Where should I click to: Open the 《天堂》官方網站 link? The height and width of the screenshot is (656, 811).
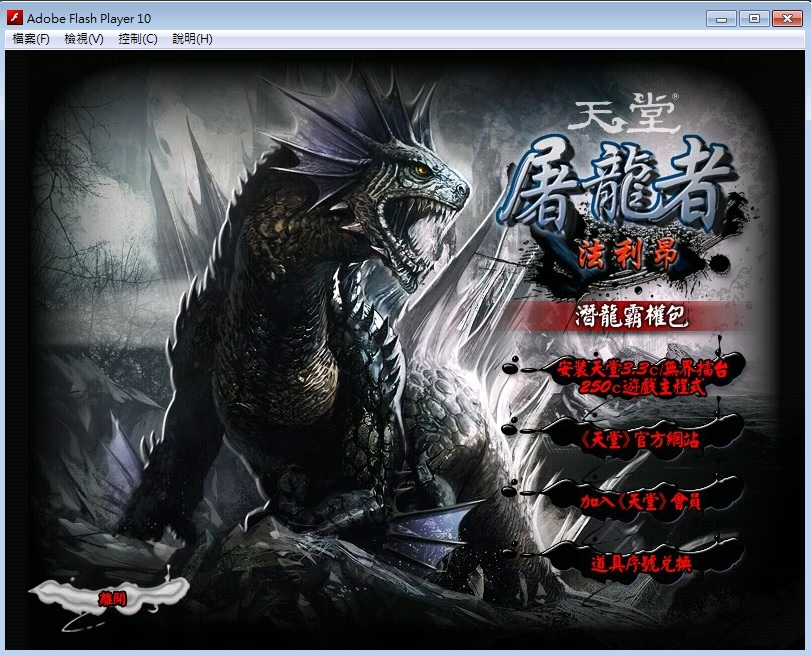tap(640, 440)
